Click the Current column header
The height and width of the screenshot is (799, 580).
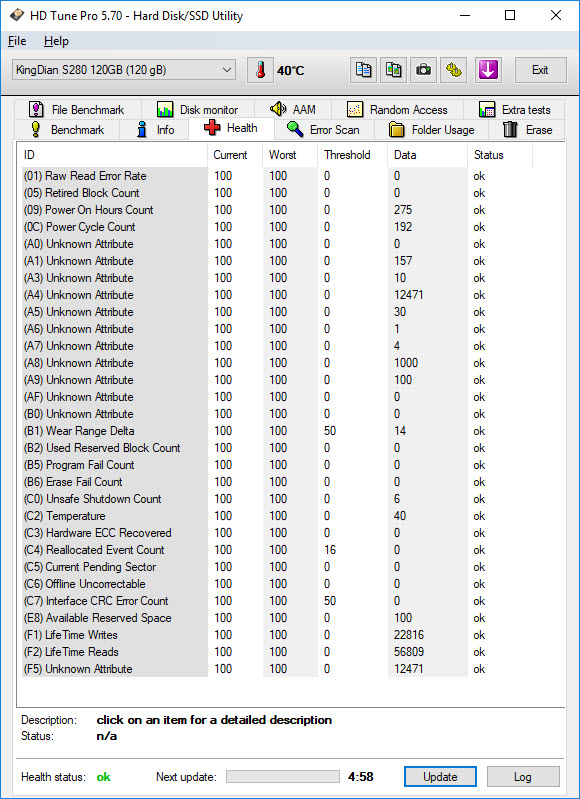click(235, 155)
